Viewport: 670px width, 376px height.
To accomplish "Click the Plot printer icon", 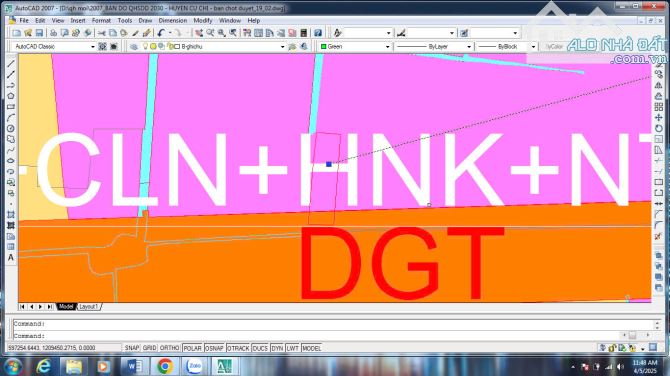I will [x=53, y=33].
